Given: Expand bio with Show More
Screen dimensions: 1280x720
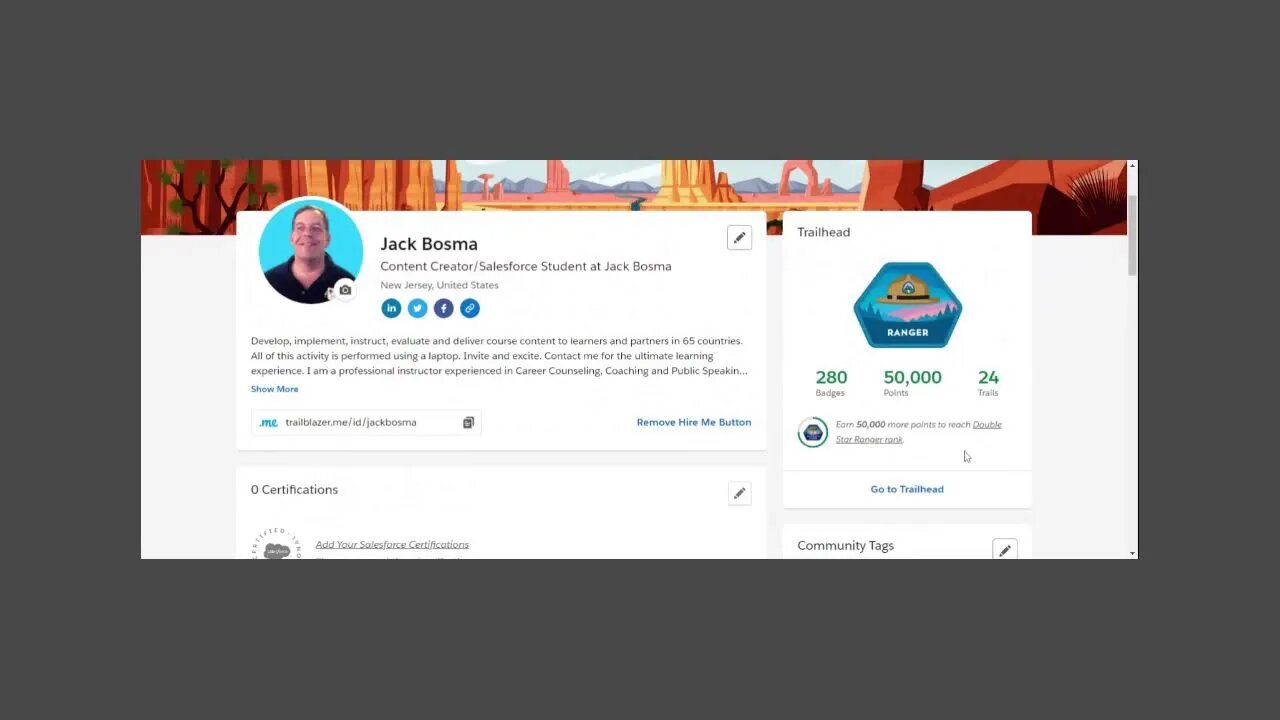Looking at the screenshot, I should [x=274, y=389].
